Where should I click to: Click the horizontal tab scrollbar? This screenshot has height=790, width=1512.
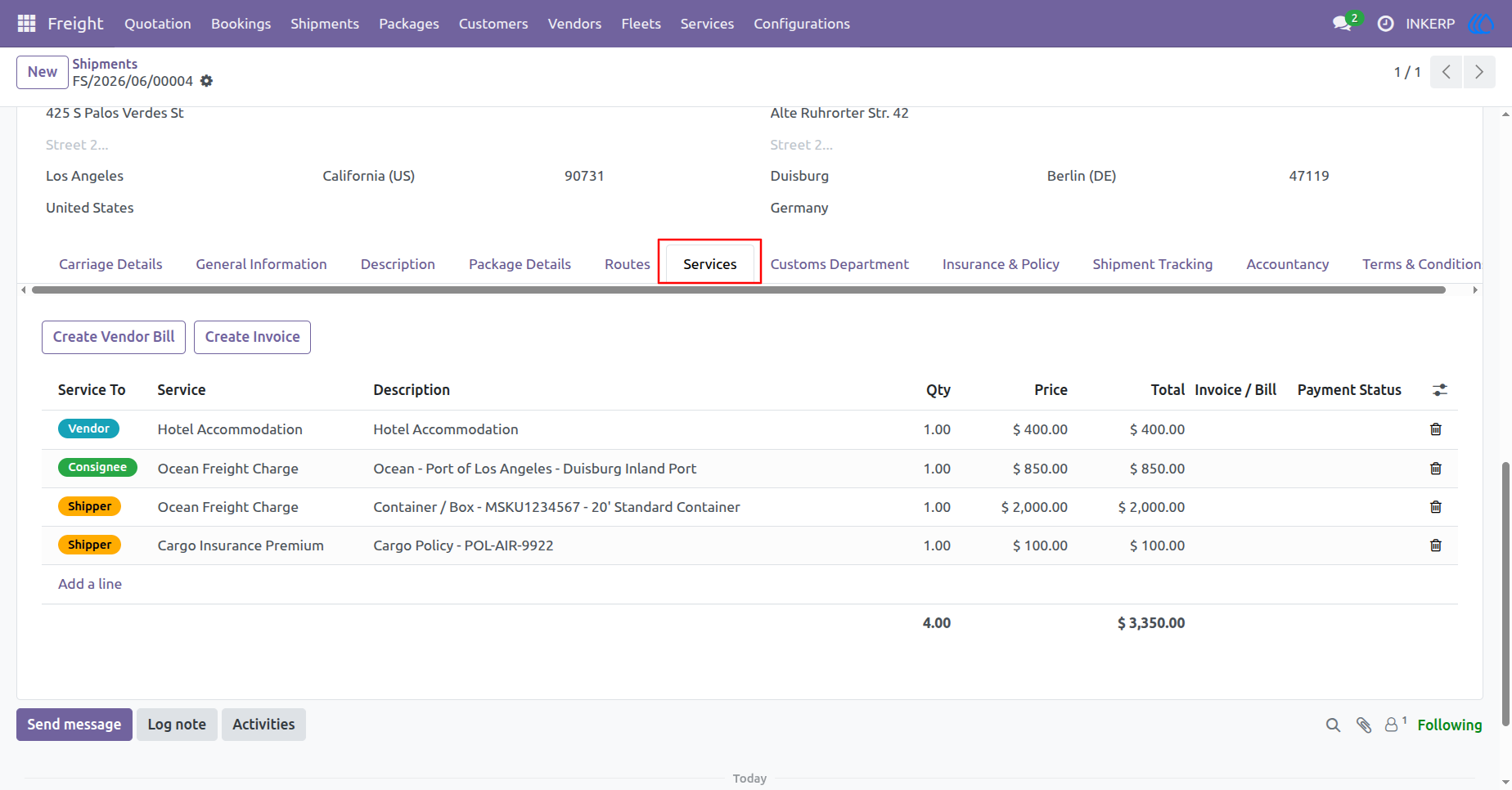pos(738,290)
